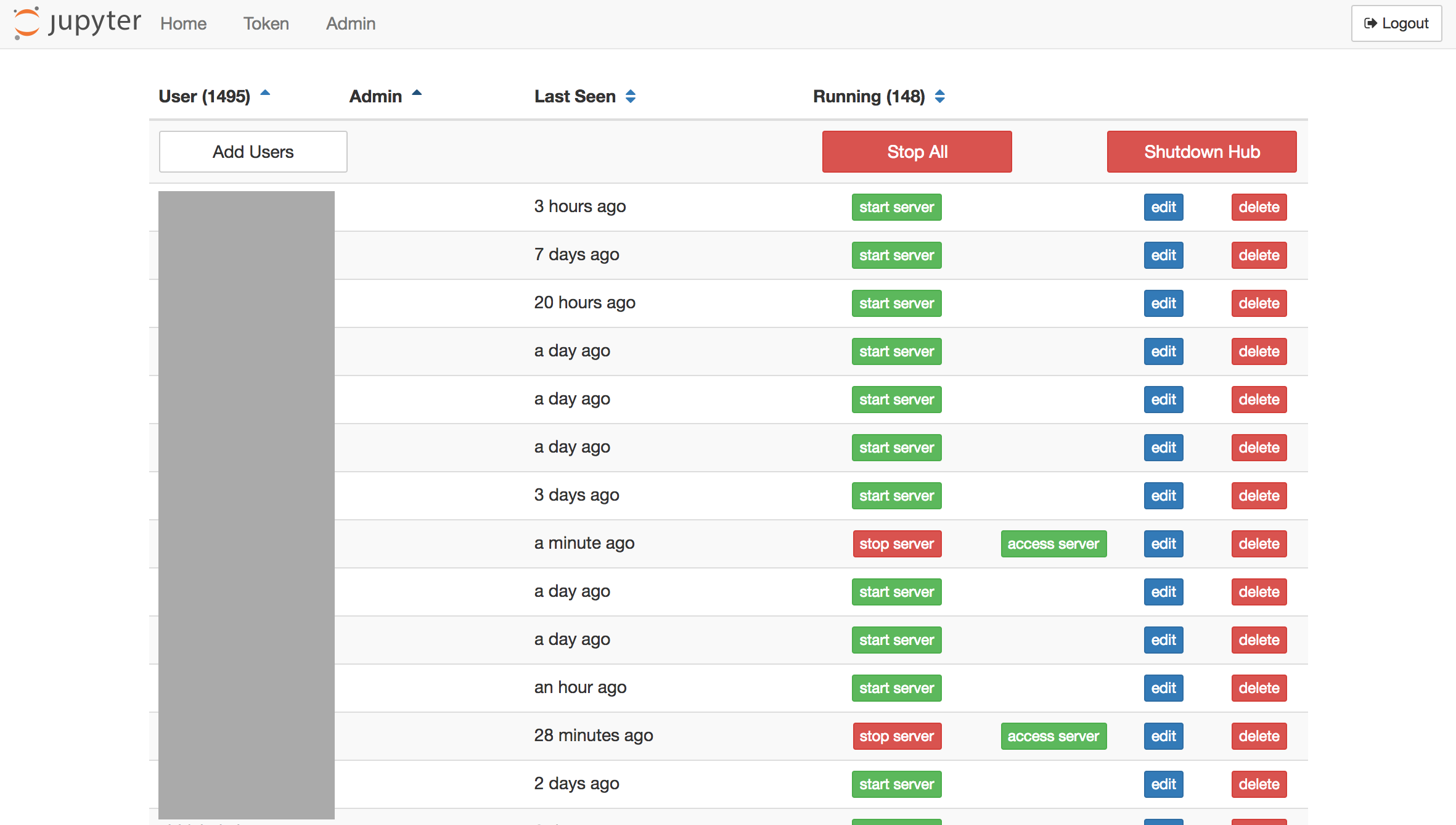Screen dimensions: 1456x825
Task: Click Add Users button
Action: pos(253,151)
